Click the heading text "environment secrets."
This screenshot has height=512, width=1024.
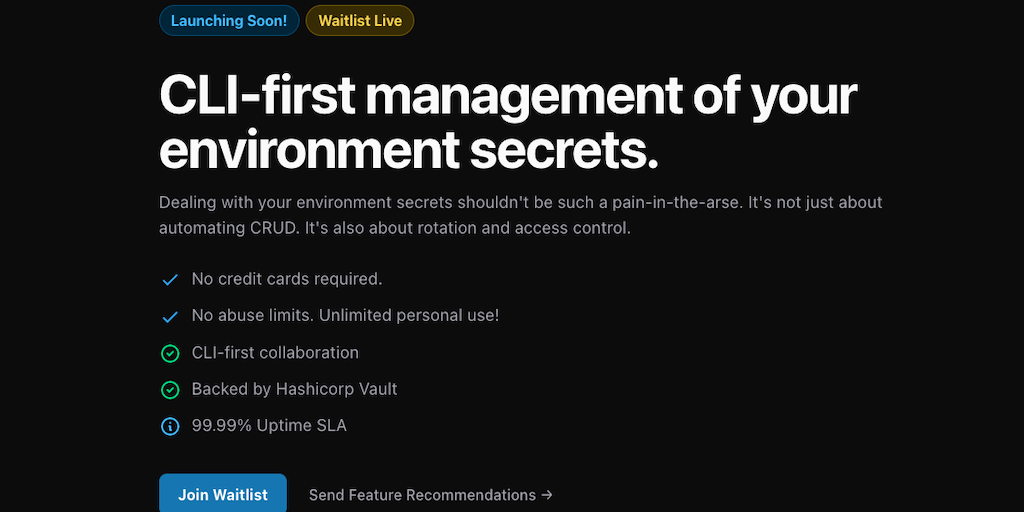coord(409,150)
